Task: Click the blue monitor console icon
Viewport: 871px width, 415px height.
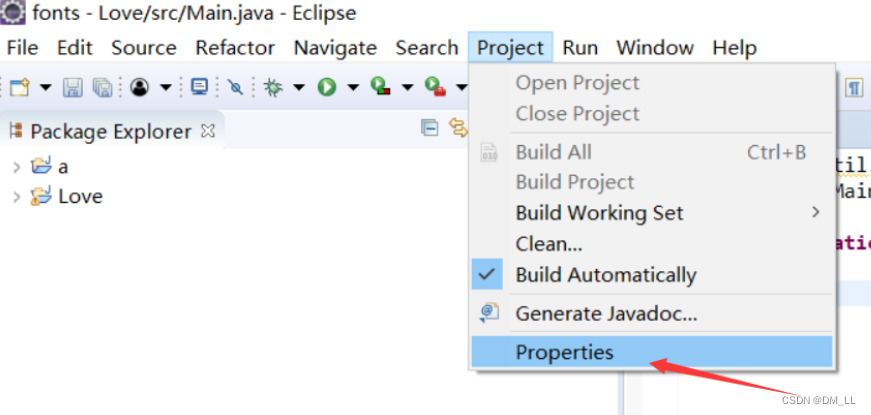Action: coord(199,87)
